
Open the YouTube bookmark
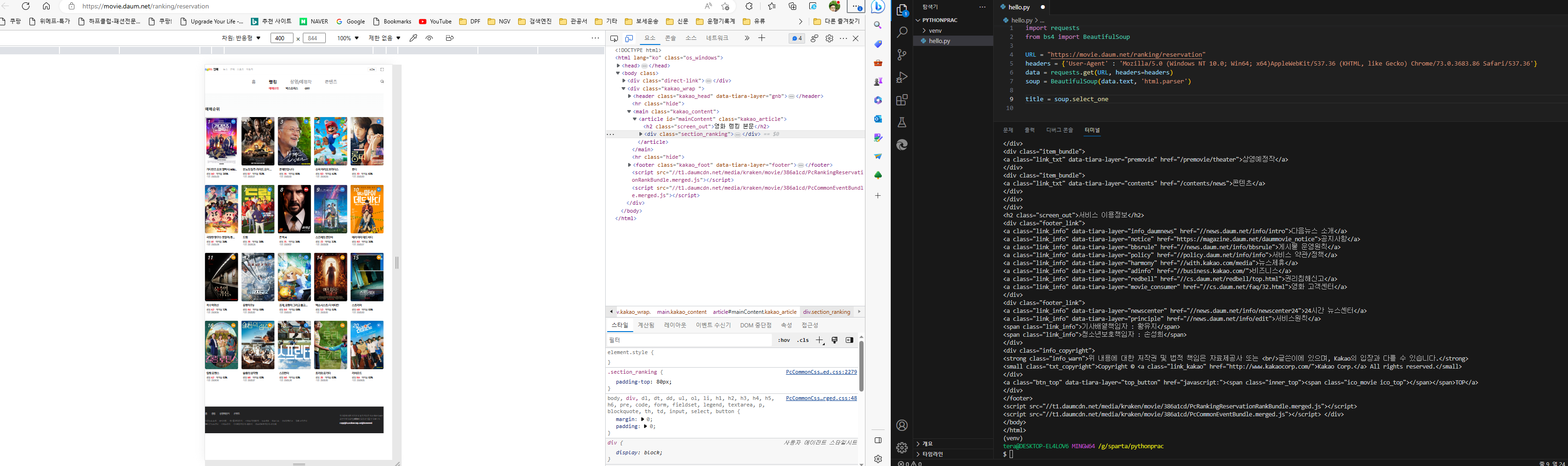pyautogui.click(x=435, y=22)
